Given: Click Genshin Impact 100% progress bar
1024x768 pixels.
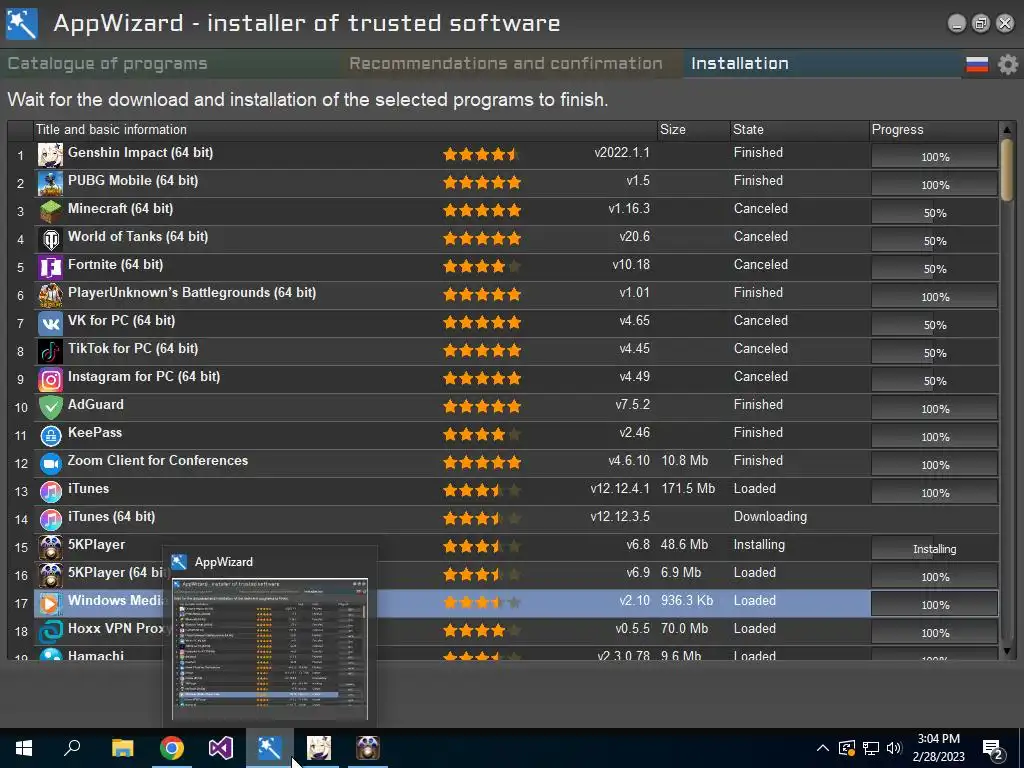Looking at the screenshot, I should 934,157.
